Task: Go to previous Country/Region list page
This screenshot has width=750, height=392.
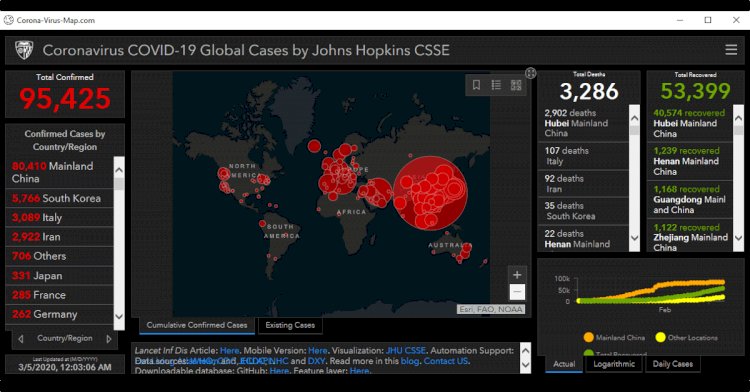Action: point(21,338)
